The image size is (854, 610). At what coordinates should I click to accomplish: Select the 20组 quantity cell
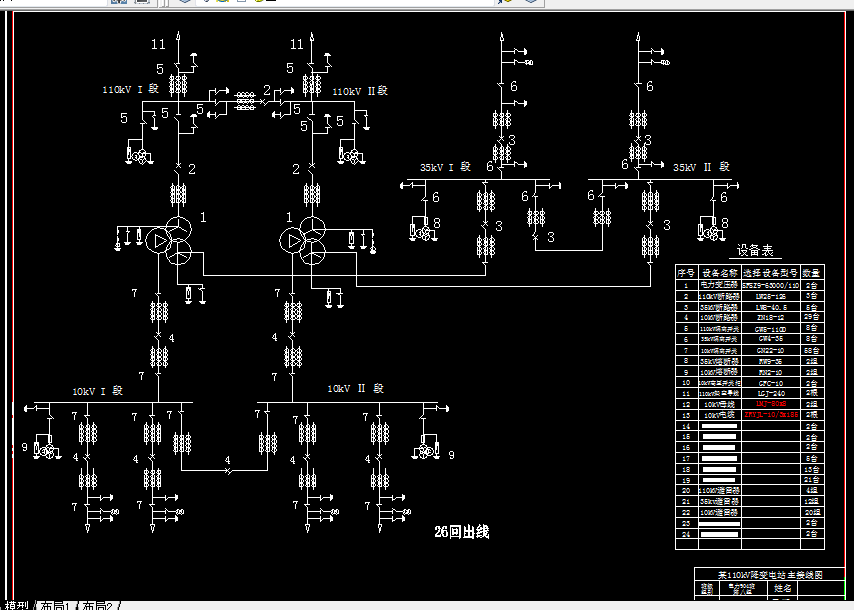coord(812,512)
